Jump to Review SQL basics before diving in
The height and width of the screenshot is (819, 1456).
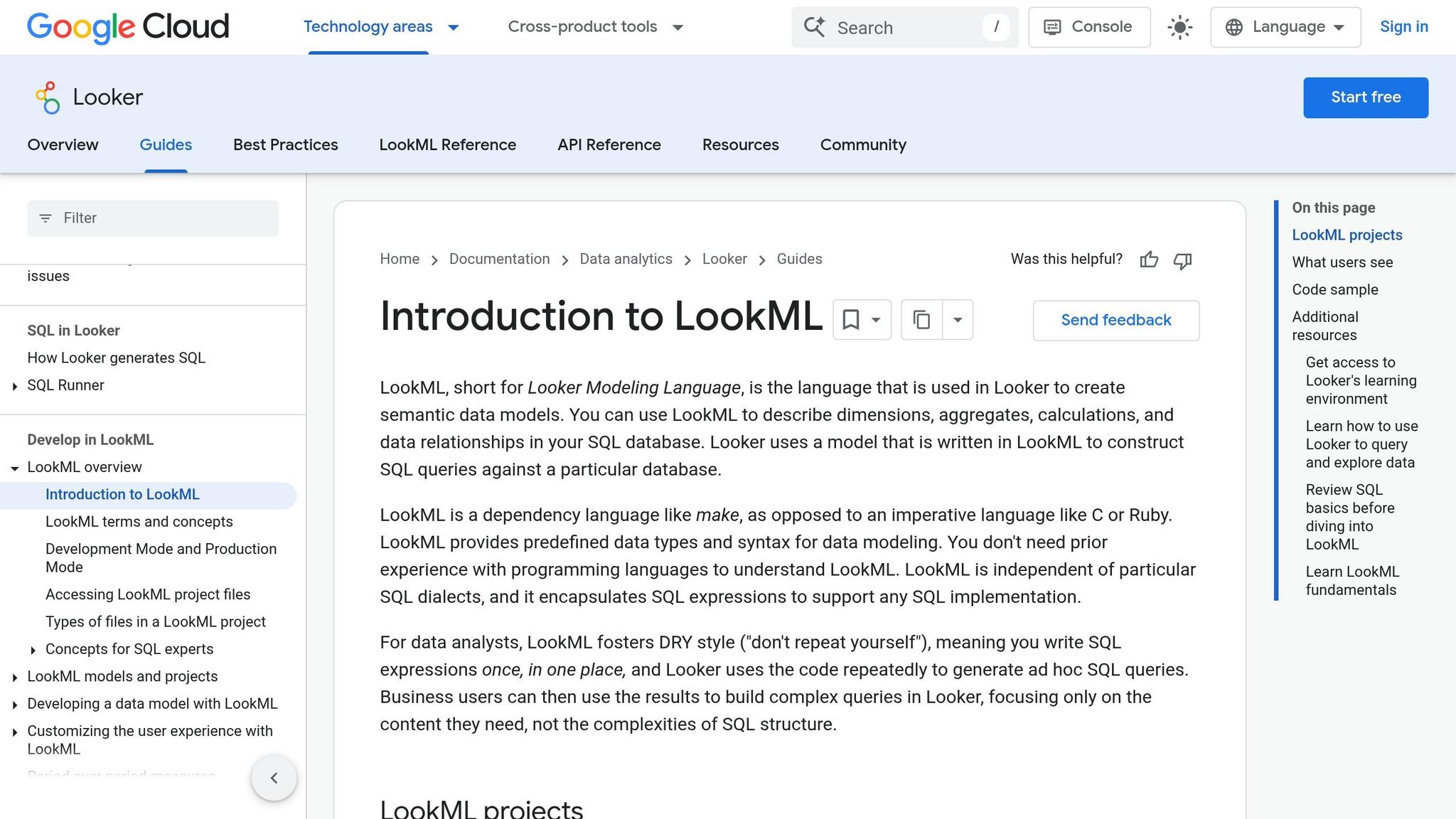(1349, 518)
